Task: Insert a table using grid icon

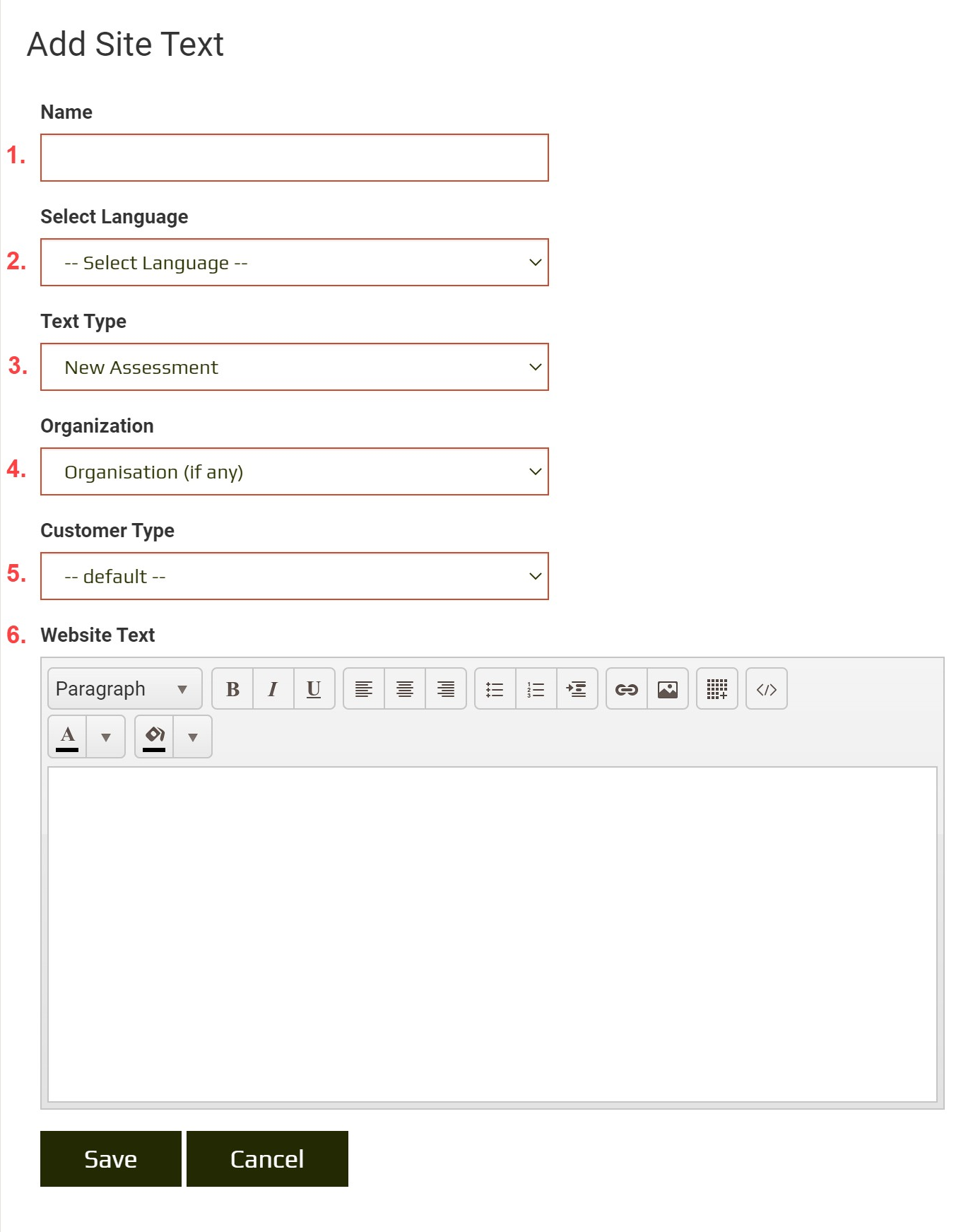Action: click(717, 689)
